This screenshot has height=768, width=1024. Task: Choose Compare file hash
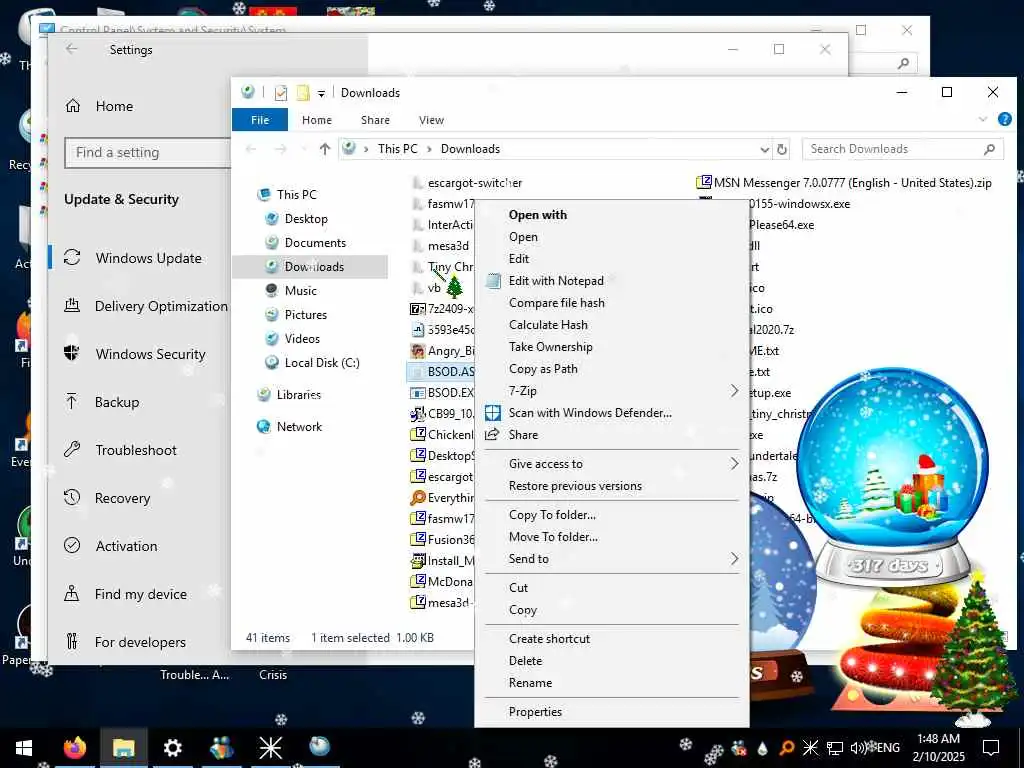[556, 303]
